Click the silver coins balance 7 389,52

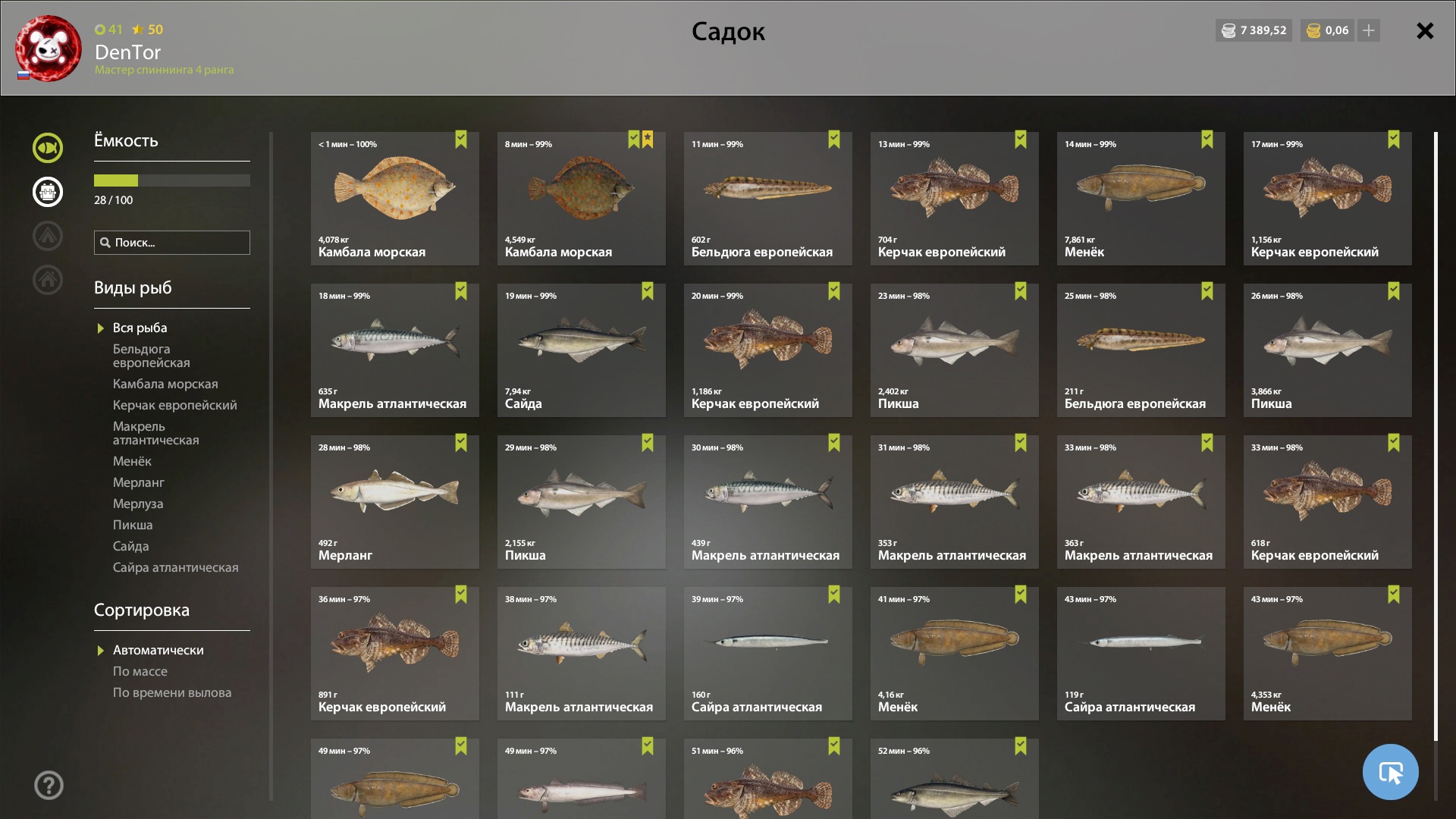pyautogui.click(x=1254, y=30)
